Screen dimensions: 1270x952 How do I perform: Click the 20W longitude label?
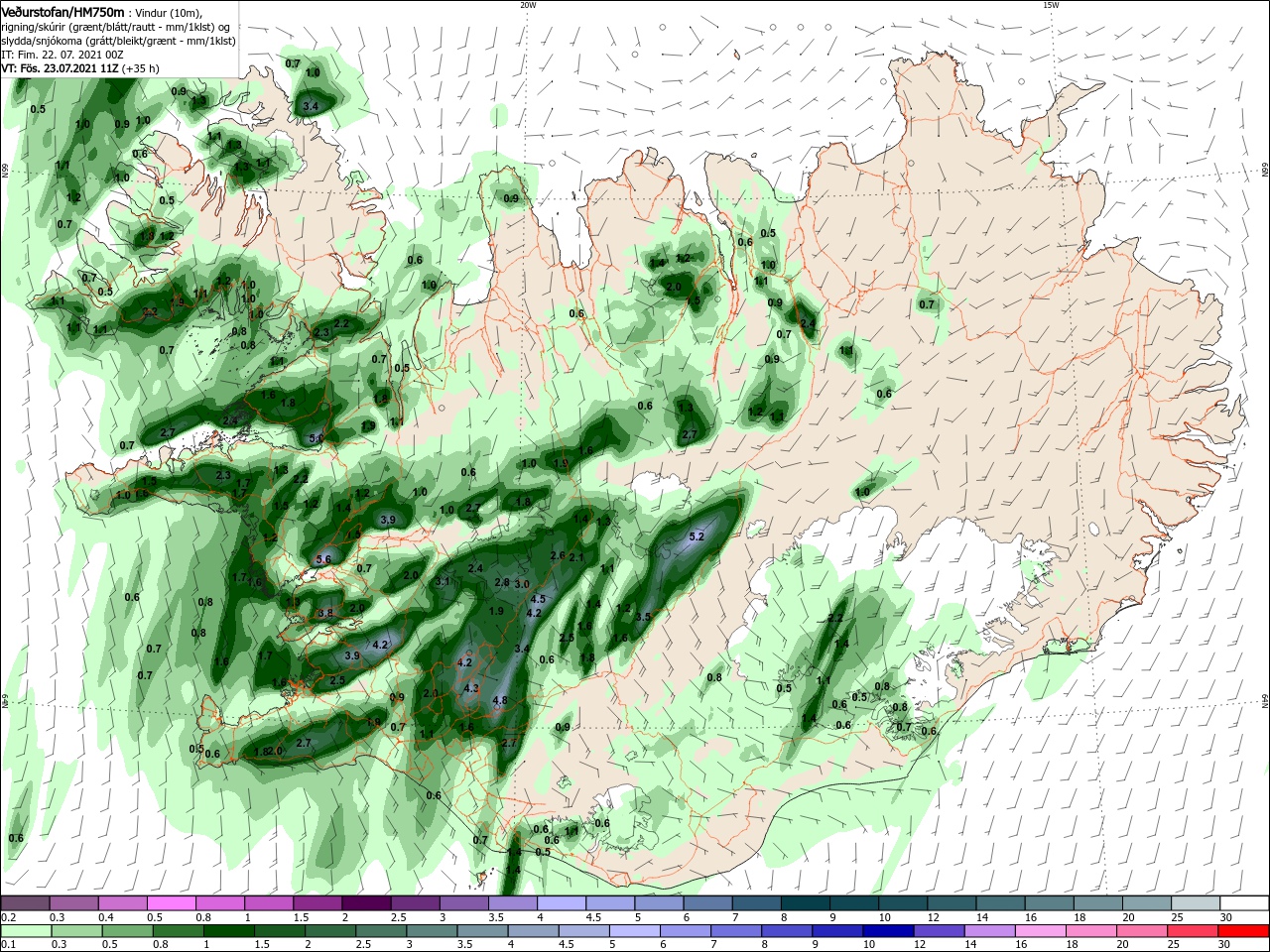click(x=528, y=5)
